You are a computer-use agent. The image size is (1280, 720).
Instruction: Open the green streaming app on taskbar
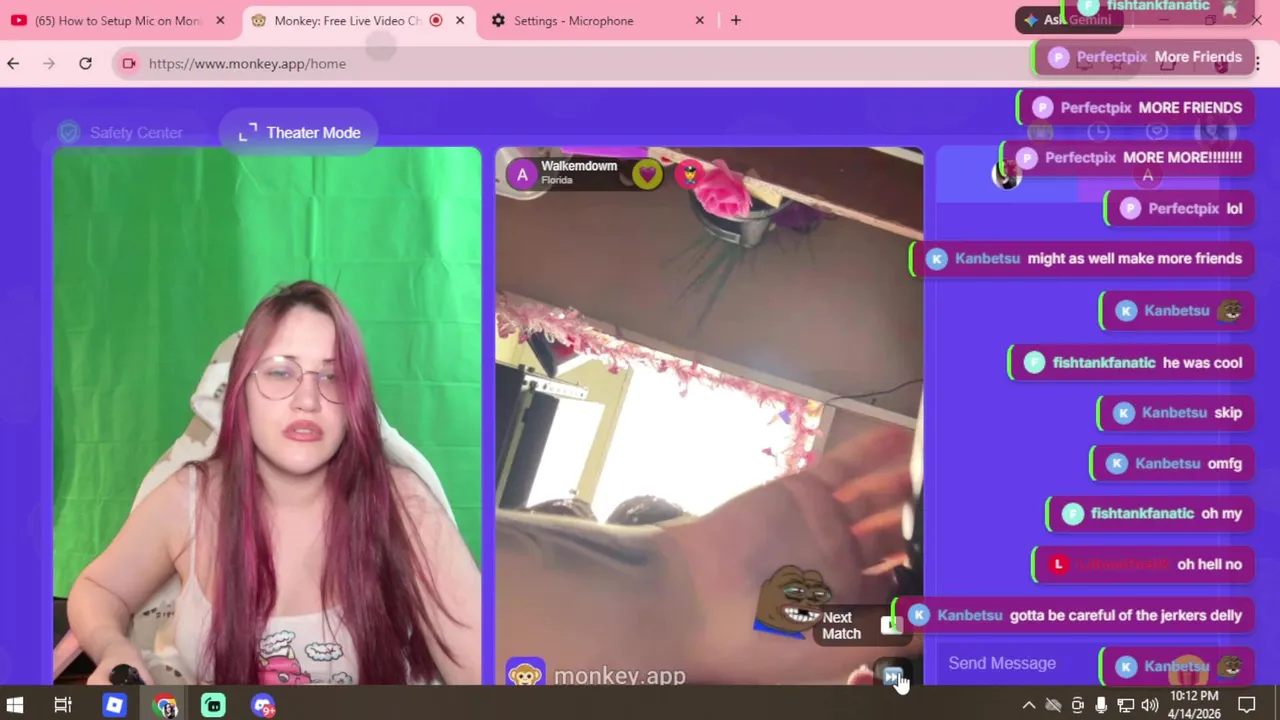coord(213,705)
